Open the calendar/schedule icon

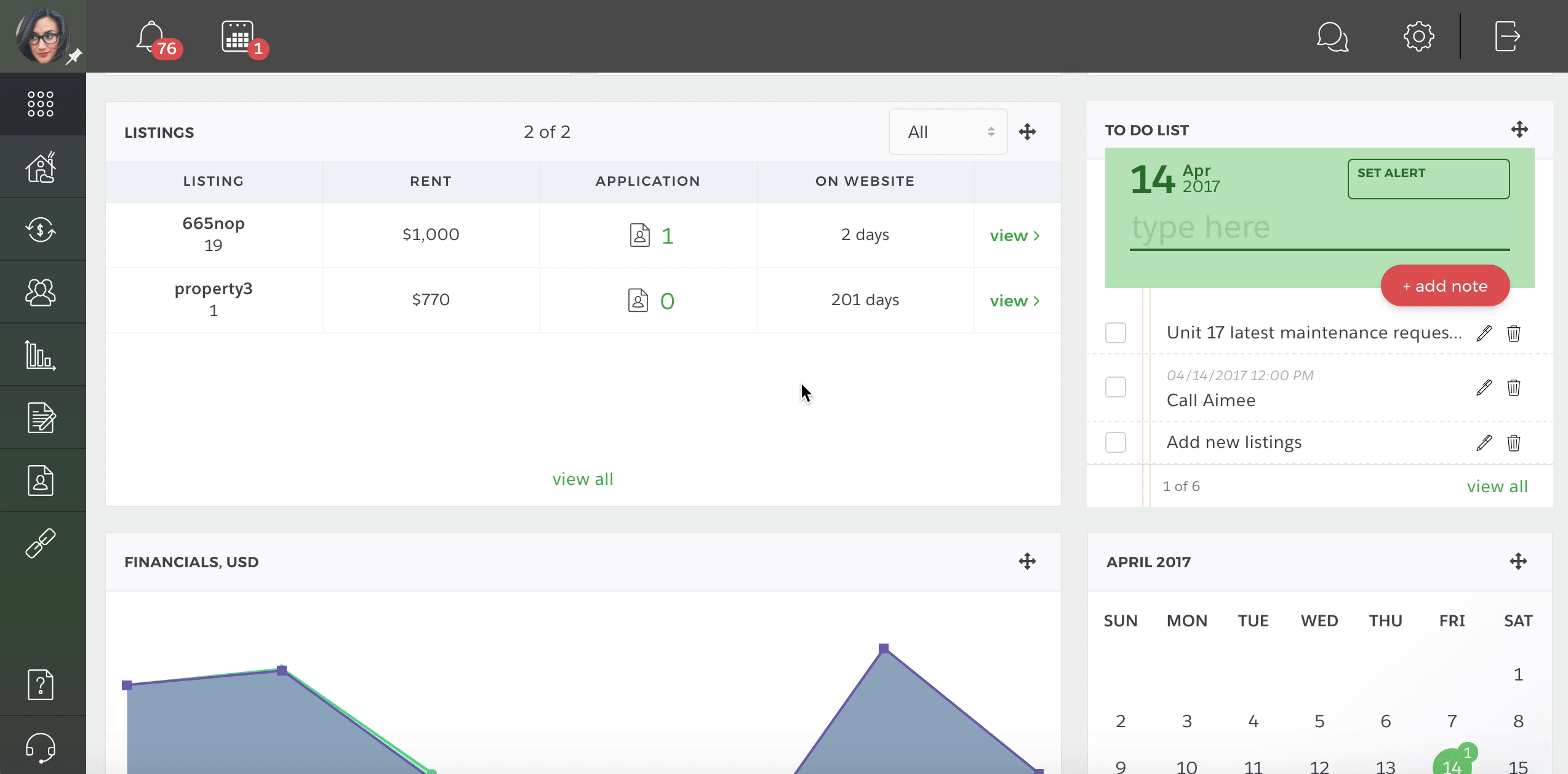pyautogui.click(x=237, y=36)
